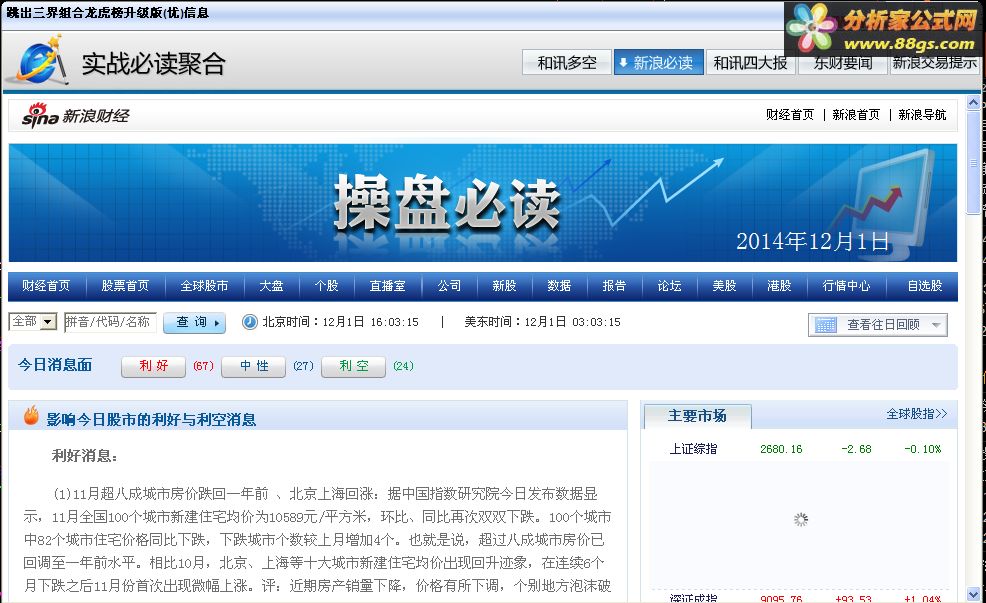Screen dimensions: 986x603
Task: Filter news by 中性 button
Action: point(253,366)
